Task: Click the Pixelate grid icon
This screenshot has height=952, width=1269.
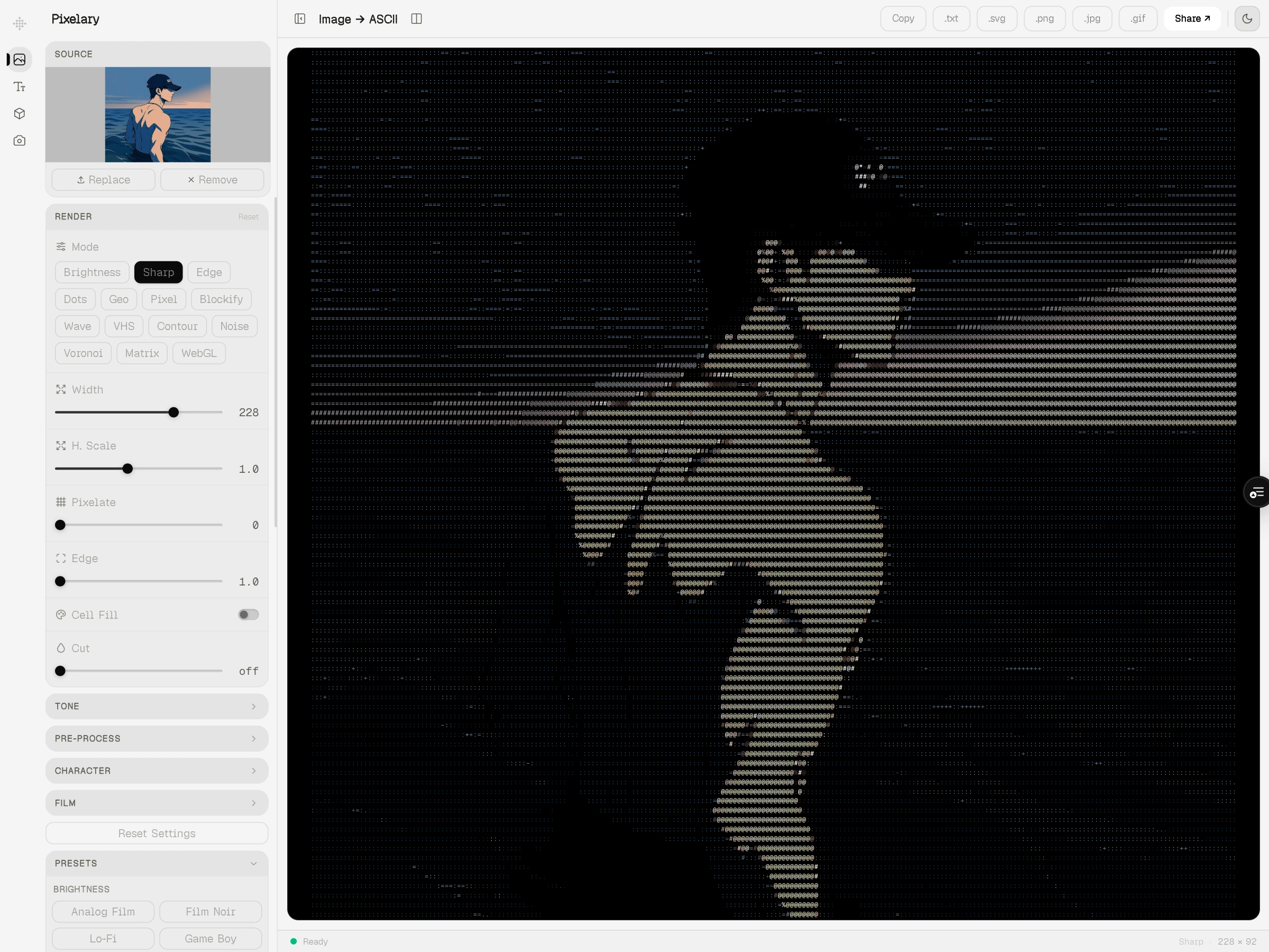Action: 61,502
